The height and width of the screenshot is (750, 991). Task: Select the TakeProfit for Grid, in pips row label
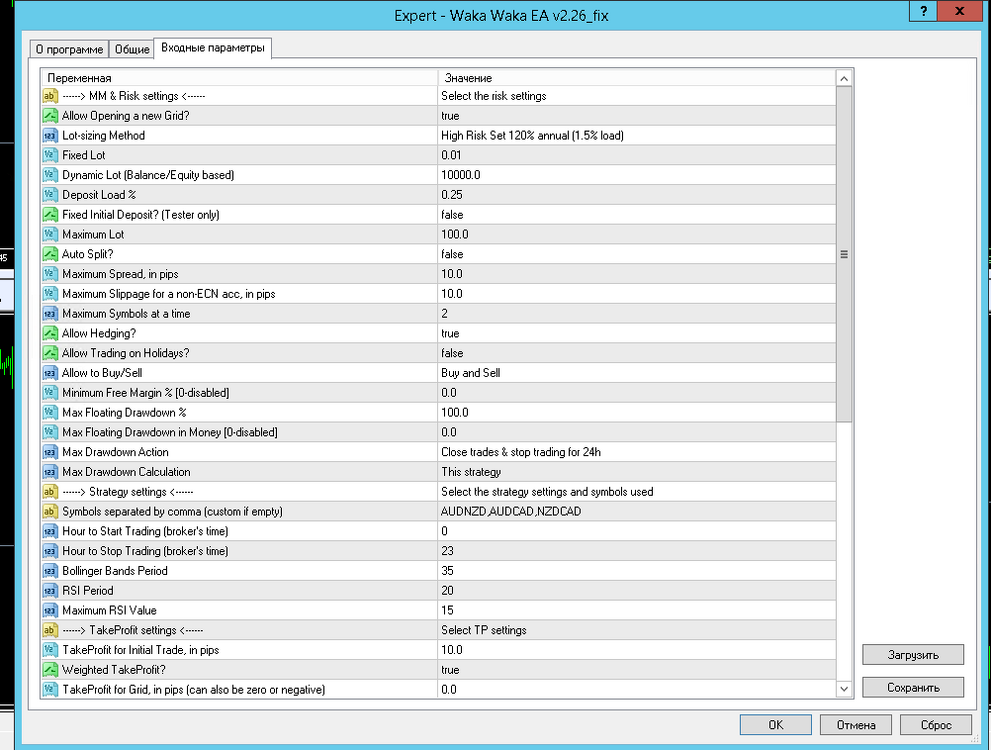(x=193, y=689)
